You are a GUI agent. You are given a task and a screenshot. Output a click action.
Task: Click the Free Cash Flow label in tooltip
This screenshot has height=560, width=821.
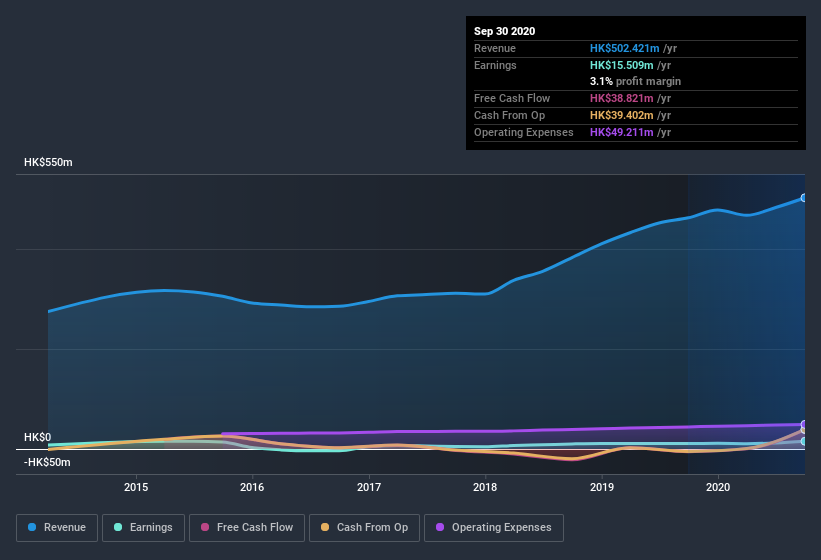click(x=512, y=98)
